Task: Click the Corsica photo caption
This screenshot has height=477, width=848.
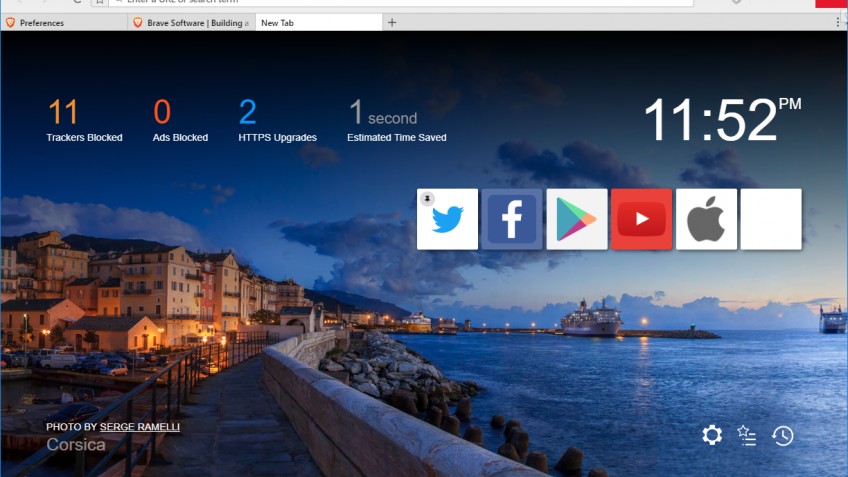Action: [x=76, y=445]
